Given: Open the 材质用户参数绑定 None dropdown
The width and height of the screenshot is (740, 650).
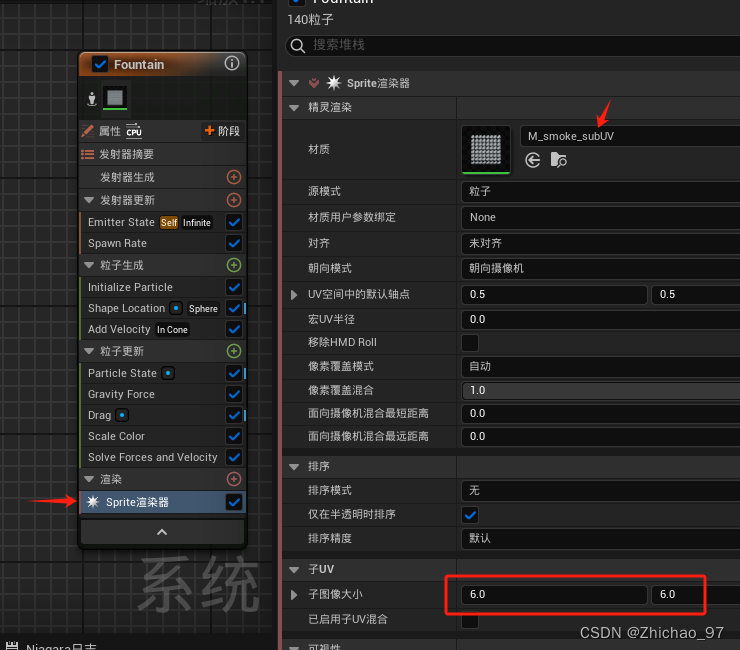Looking at the screenshot, I should (601, 217).
